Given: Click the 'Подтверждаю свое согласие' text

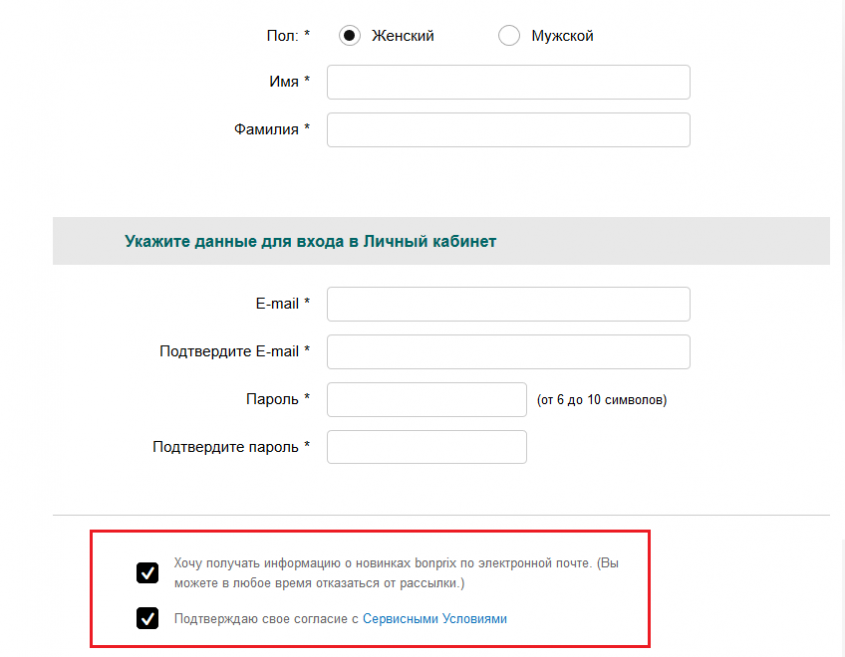Looking at the screenshot, I should pos(266,619).
